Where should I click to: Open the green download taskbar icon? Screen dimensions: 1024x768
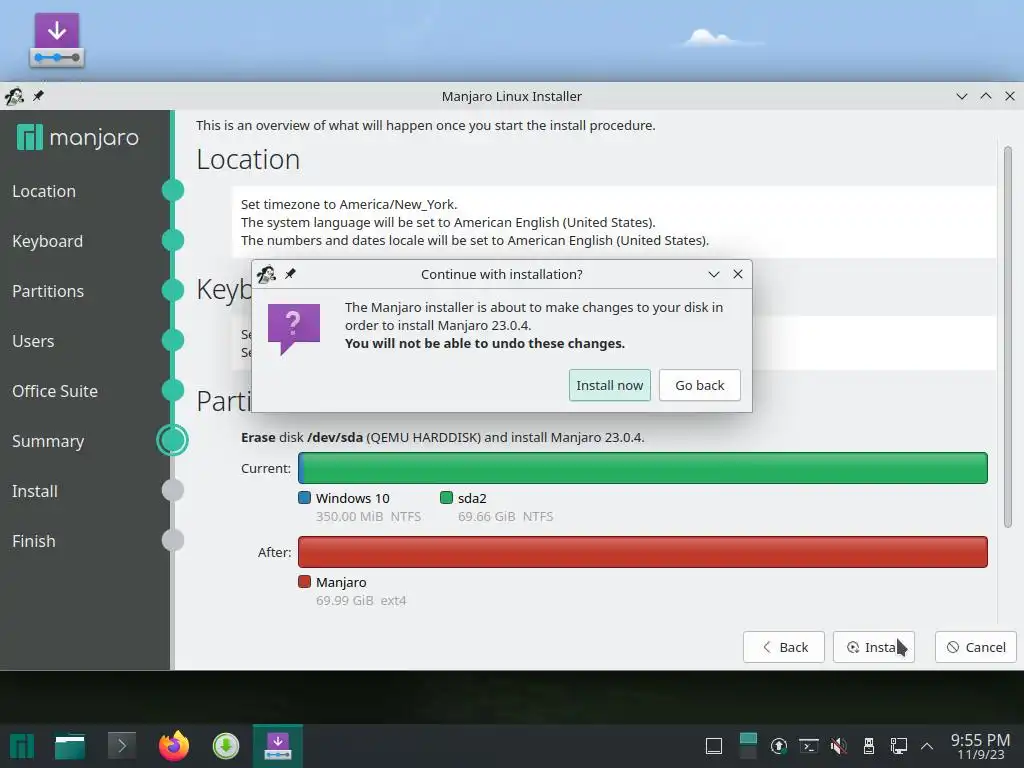point(226,746)
